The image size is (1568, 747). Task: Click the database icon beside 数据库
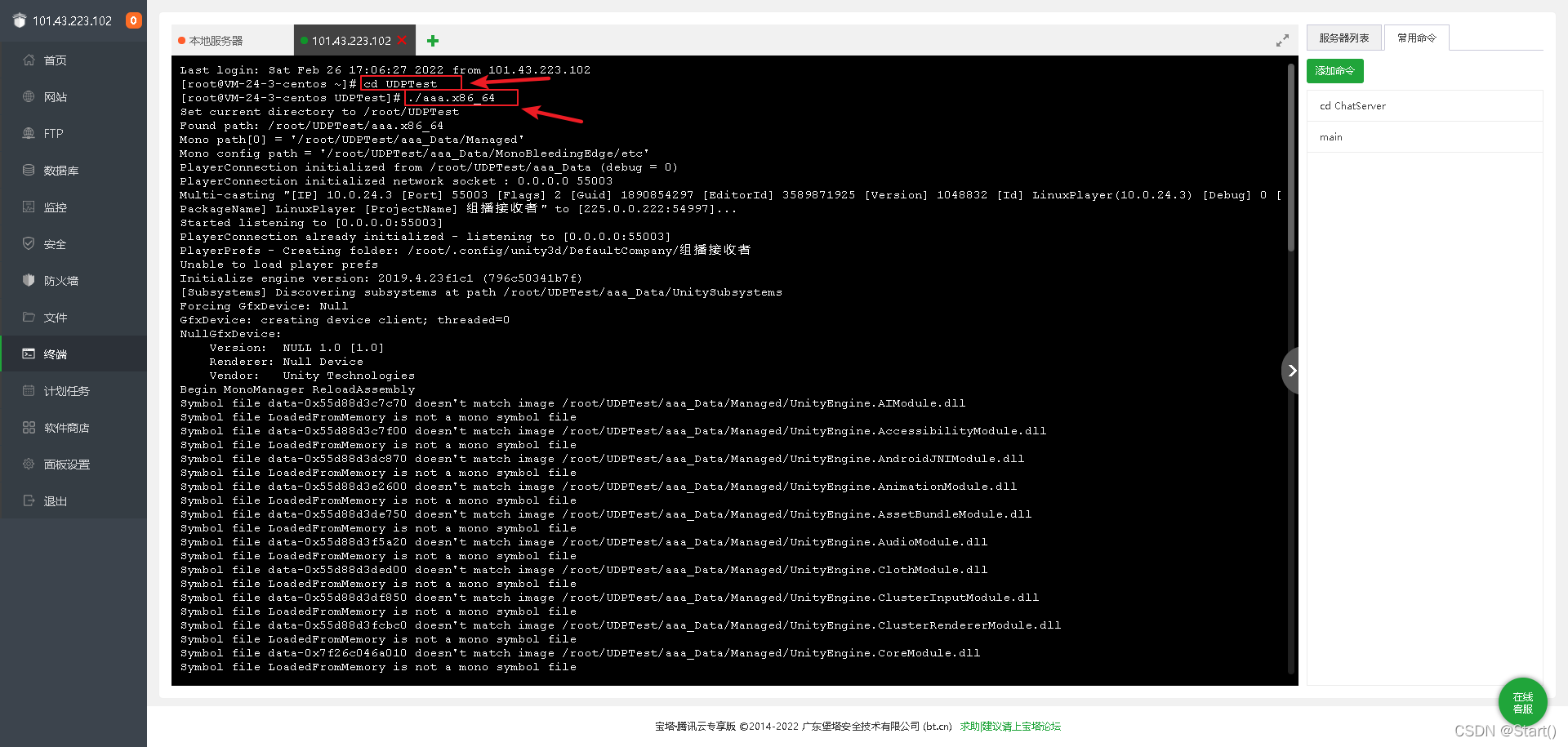29,170
